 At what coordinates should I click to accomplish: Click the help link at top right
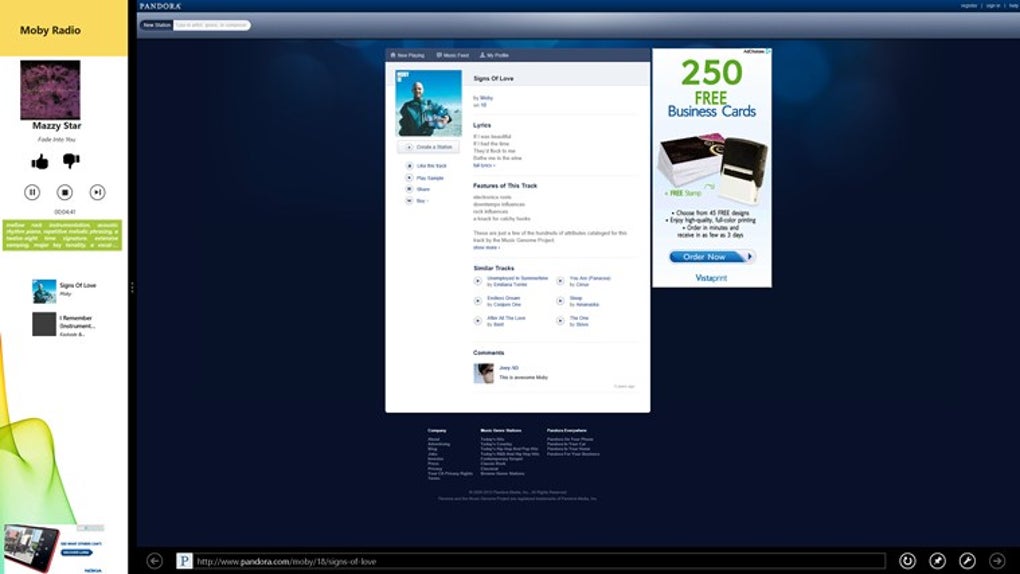pyautogui.click(x=1013, y=5)
